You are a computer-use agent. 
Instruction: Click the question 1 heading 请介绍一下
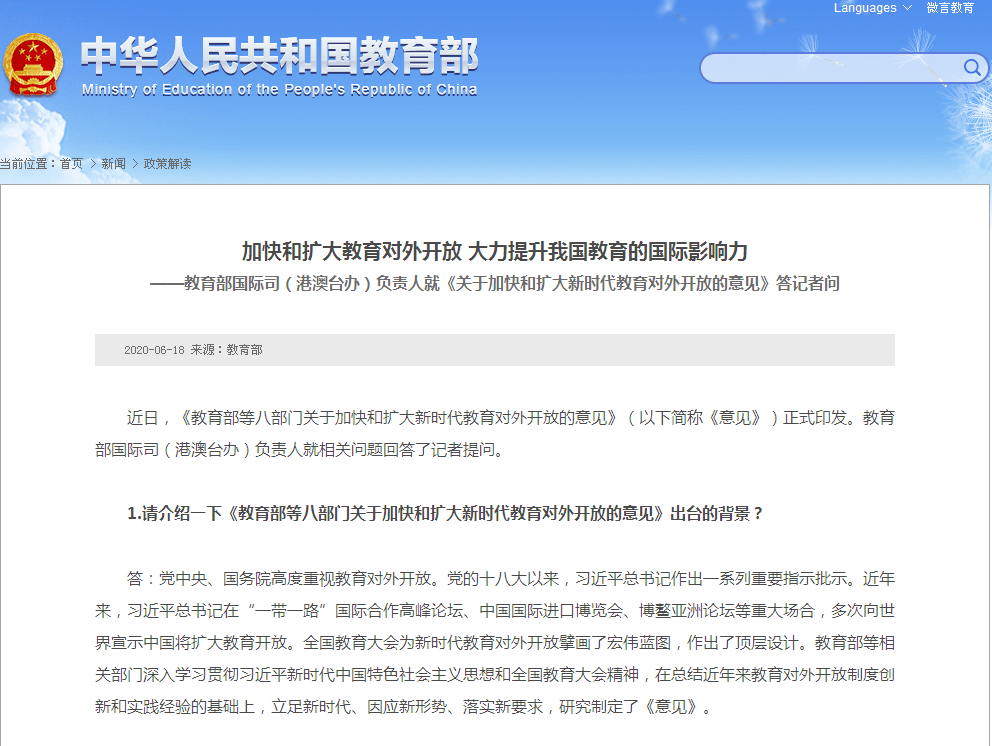tap(445, 513)
